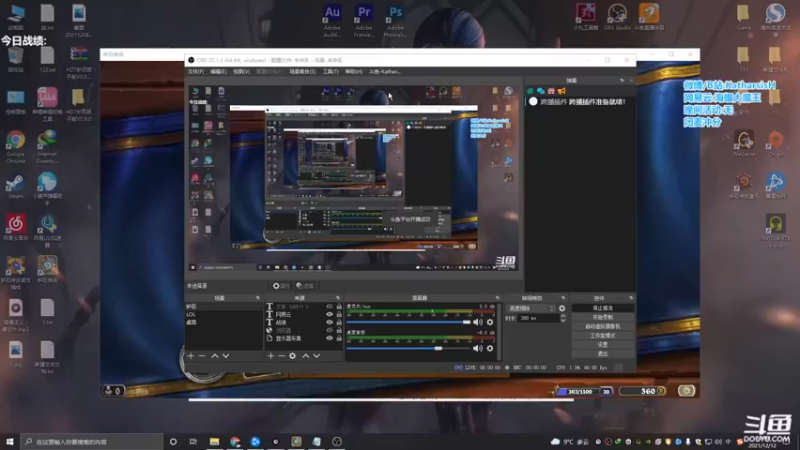The image size is (800, 450).
Task: Open scene transition properties gear
Action: pyautogui.click(x=562, y=308)
